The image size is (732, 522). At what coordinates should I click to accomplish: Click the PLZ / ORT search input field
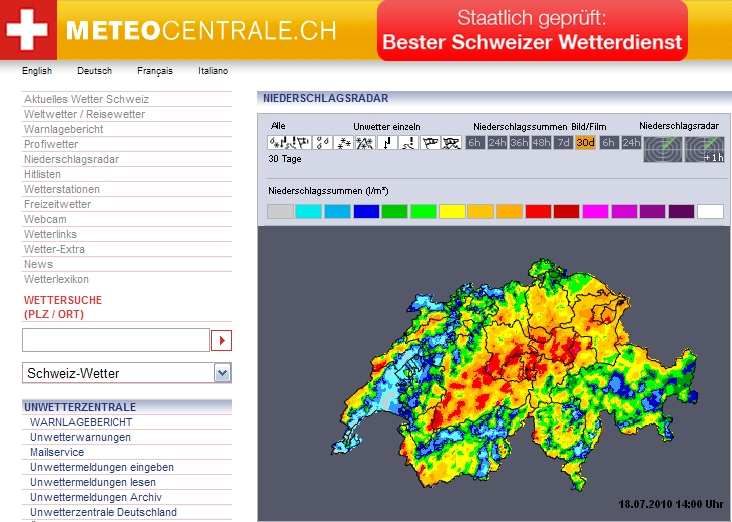(x=116, y=340)
